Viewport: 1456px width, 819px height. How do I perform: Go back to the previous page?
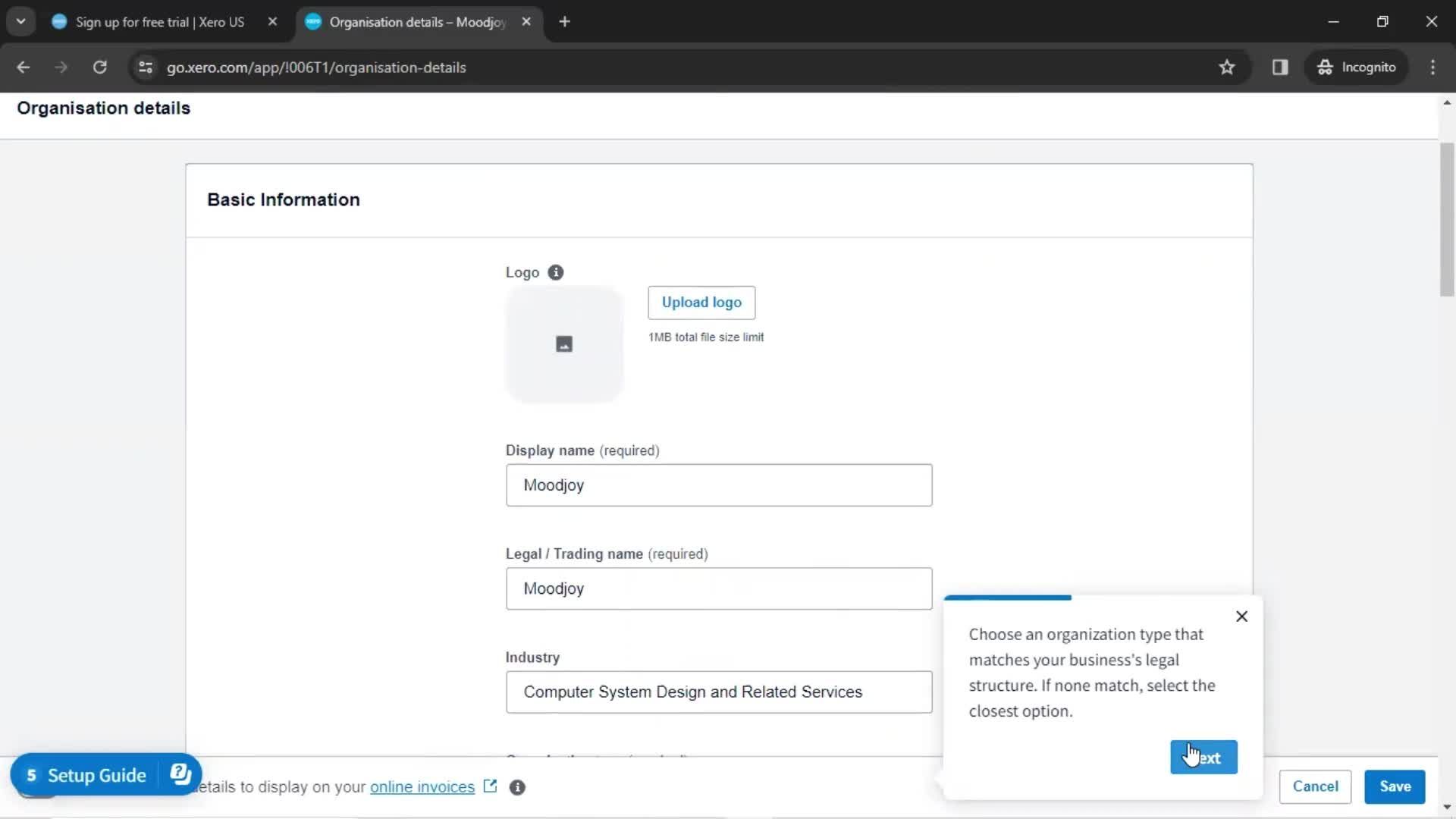(x=24, y=67)
